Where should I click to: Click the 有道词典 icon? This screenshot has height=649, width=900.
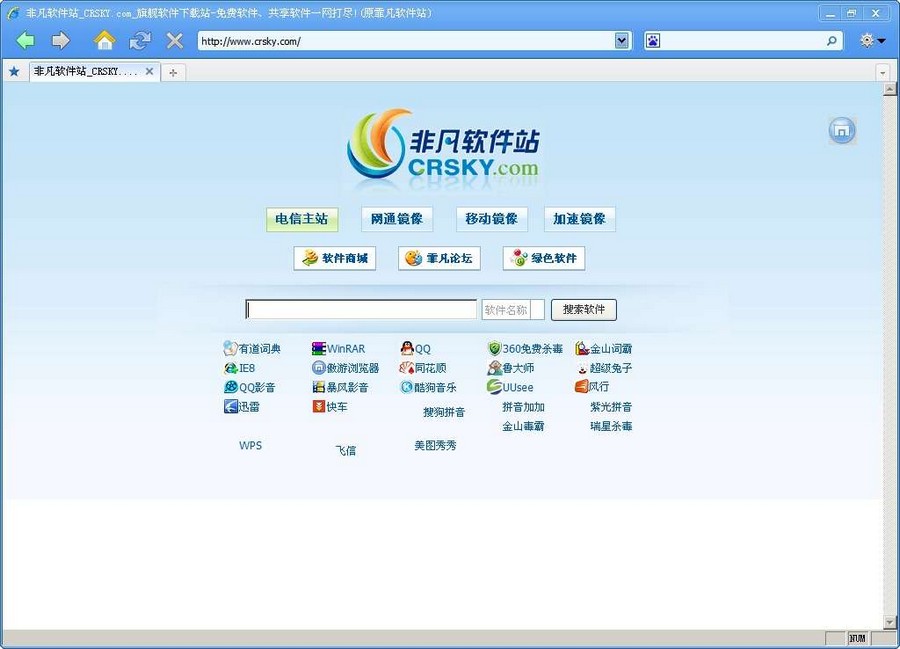(x=230, y=348)
